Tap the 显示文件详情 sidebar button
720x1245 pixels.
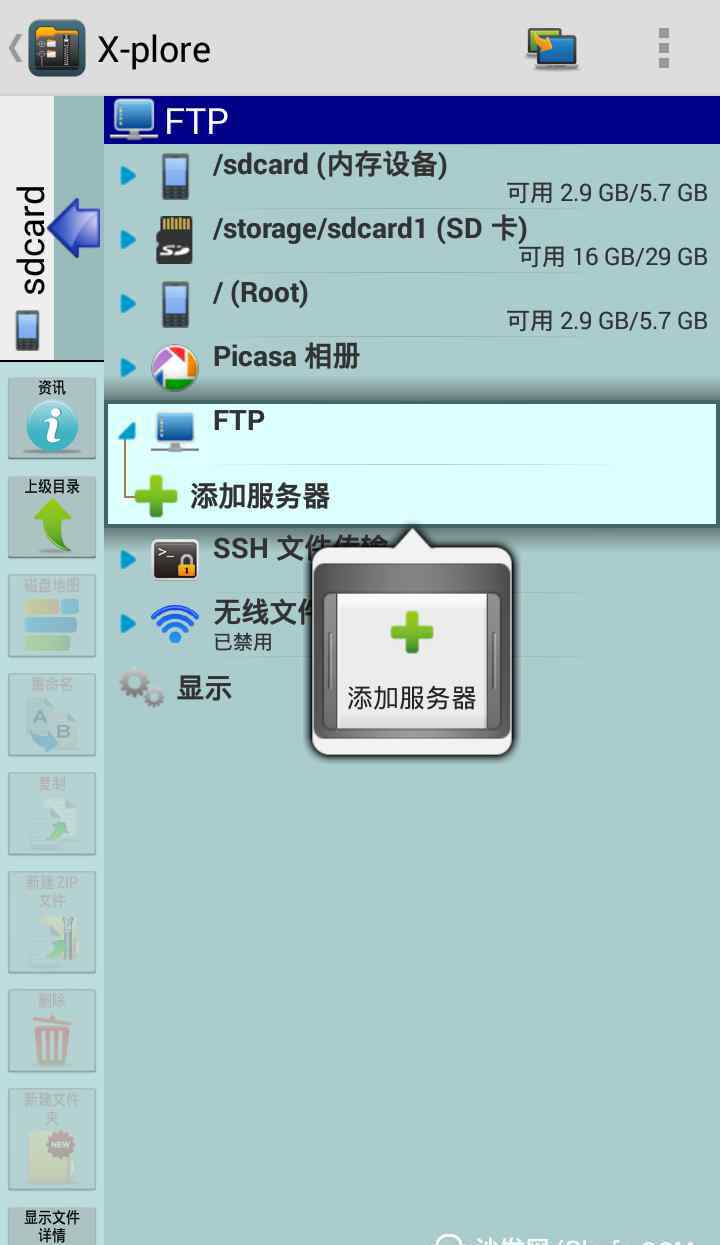click(52, 1226)
